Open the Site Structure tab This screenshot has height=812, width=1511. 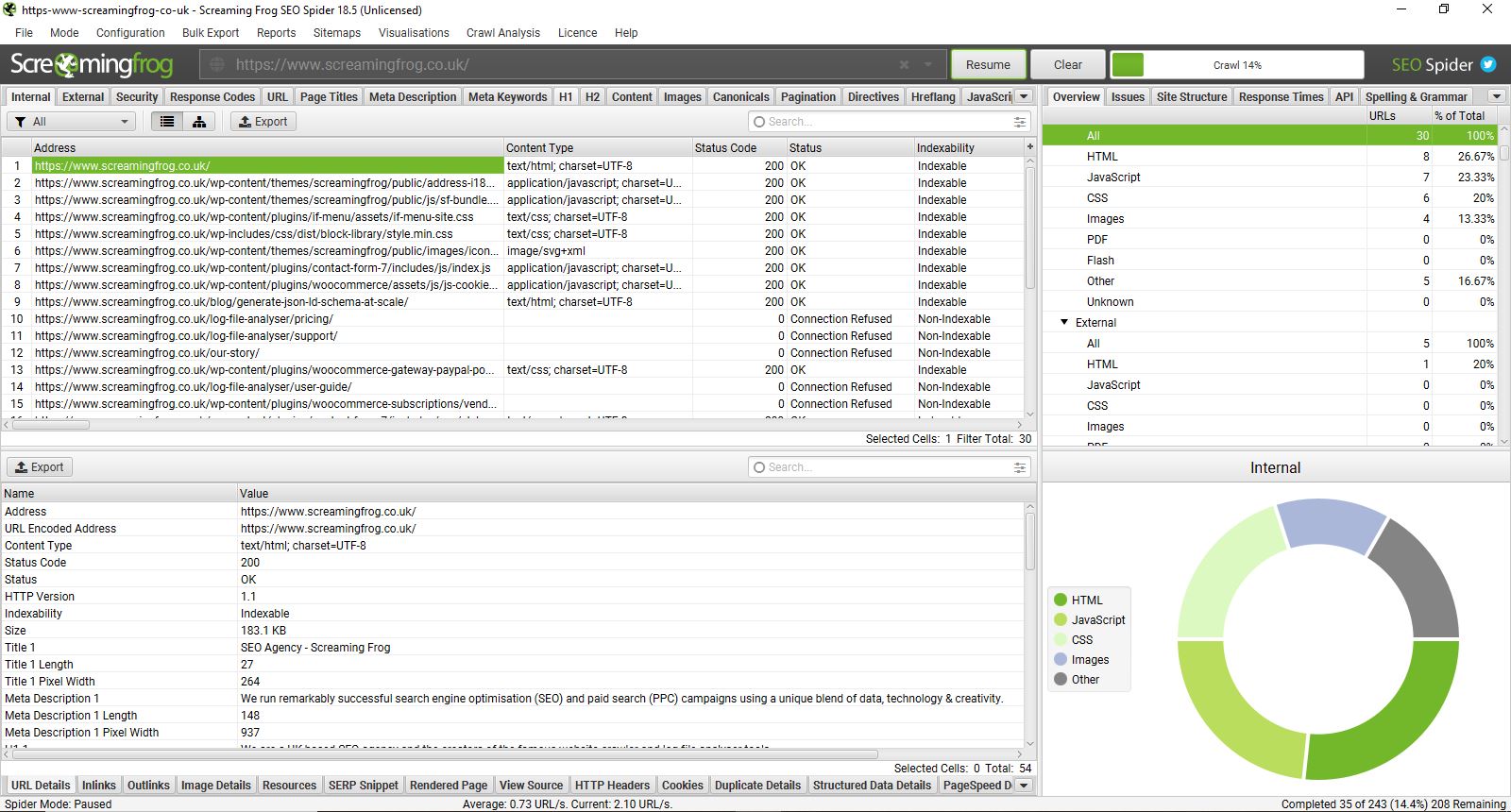(1192, 96)
